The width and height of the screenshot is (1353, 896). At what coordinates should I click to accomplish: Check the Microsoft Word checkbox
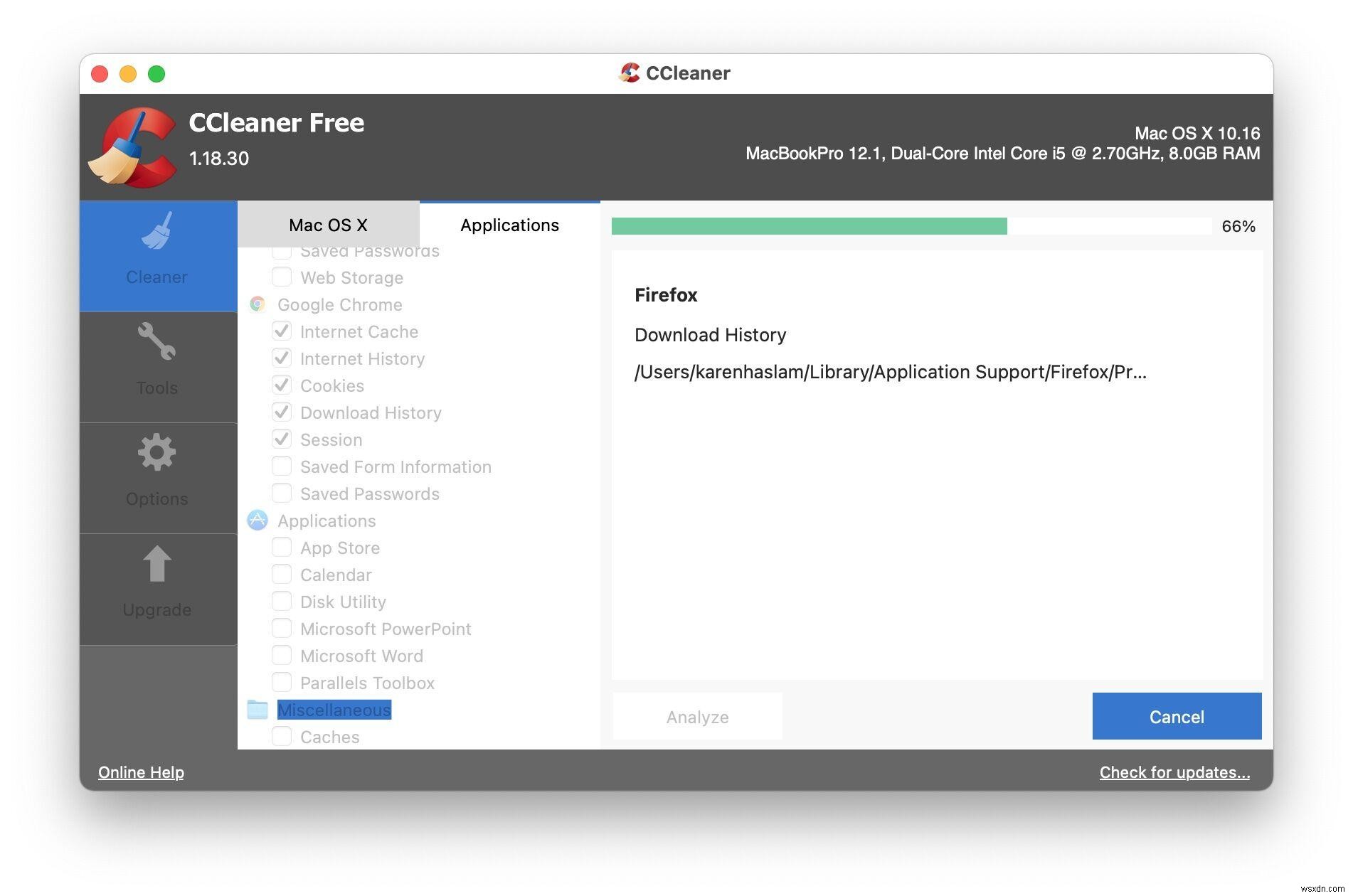tap(282, 656)
